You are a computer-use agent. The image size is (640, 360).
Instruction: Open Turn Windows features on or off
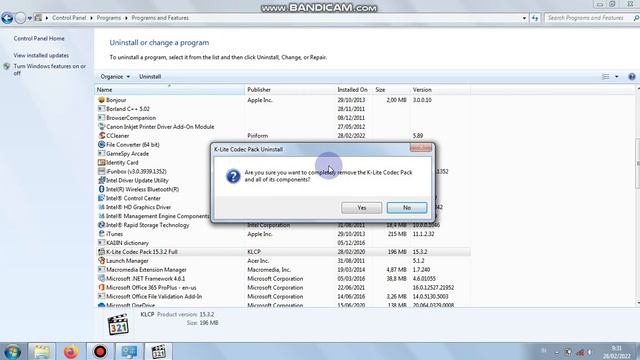point(50,69)
